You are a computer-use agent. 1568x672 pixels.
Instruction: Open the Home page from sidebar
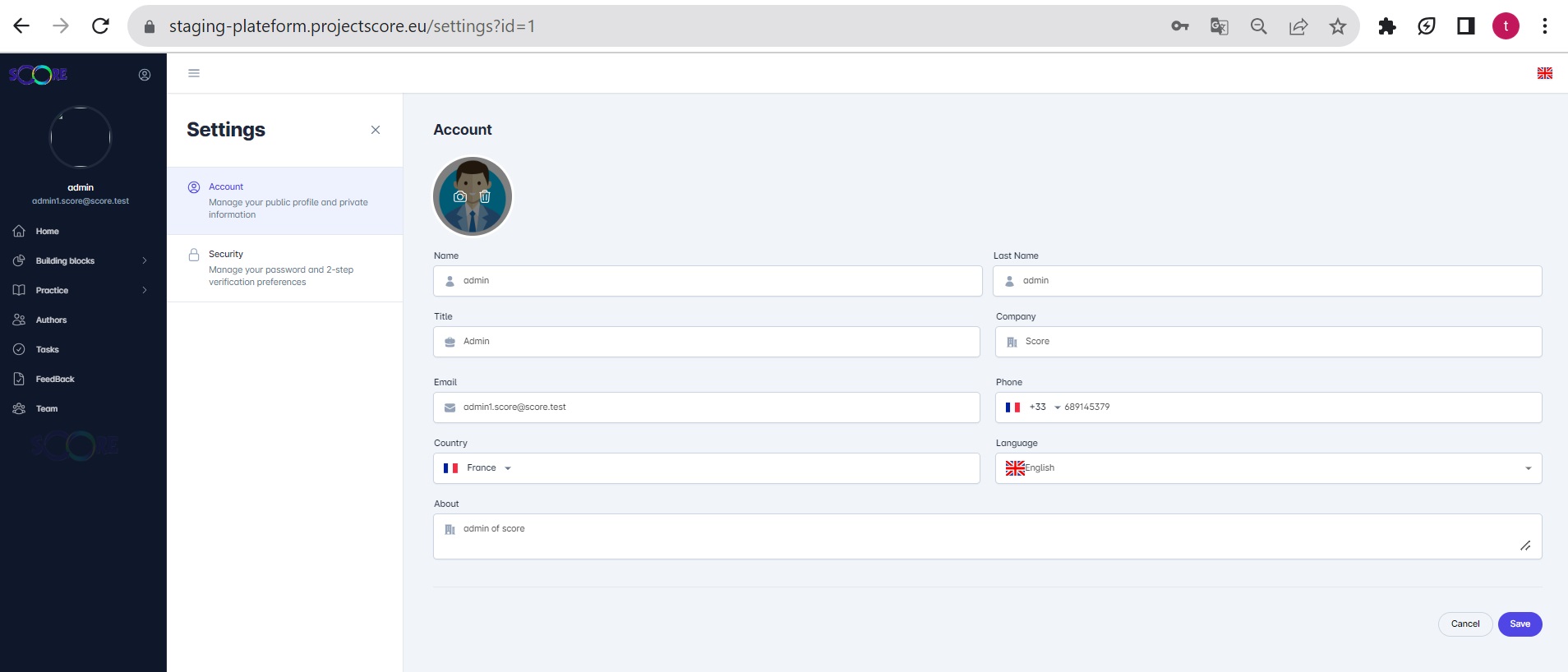[x=47, y=232]
